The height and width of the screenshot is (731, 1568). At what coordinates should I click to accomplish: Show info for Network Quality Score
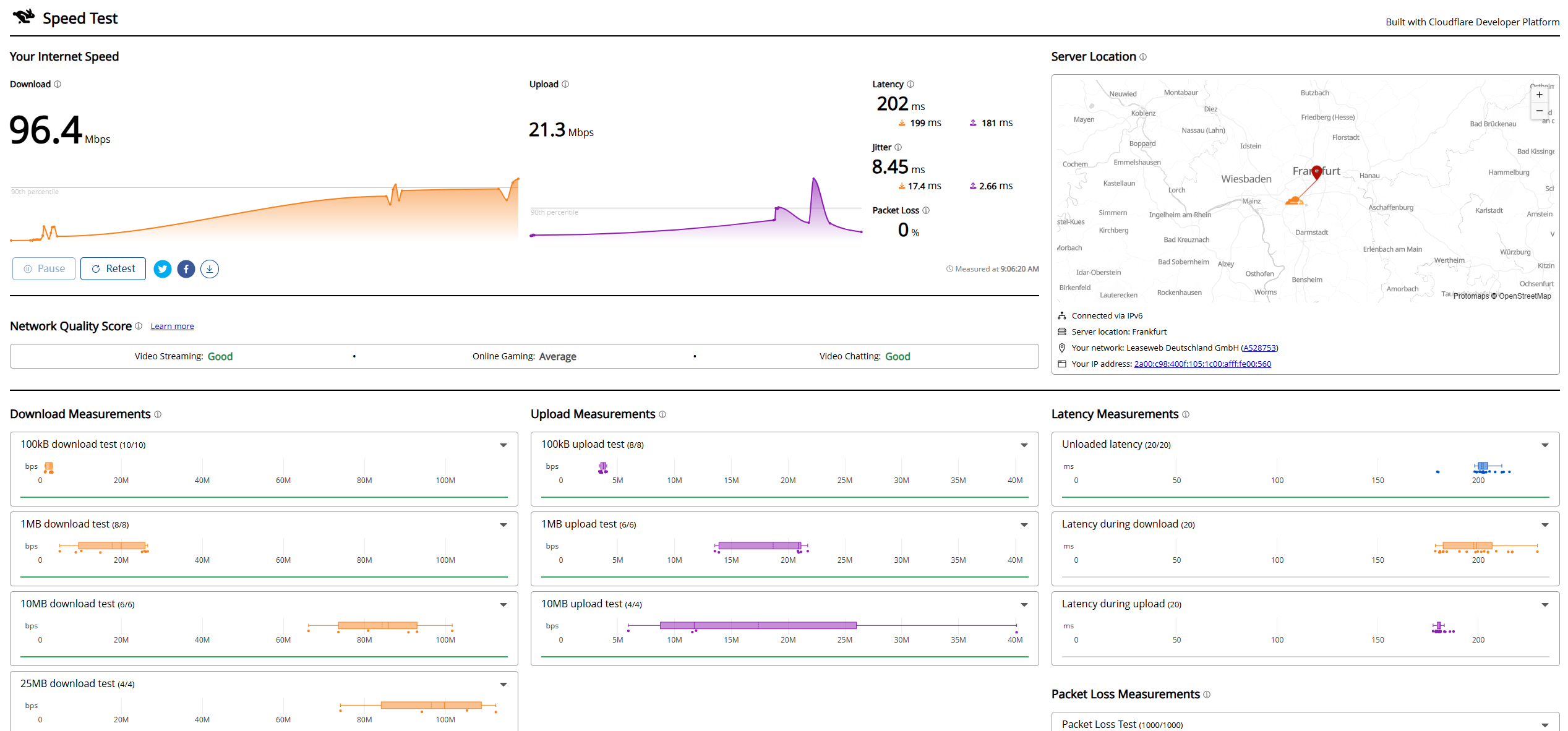click(139, 326)
